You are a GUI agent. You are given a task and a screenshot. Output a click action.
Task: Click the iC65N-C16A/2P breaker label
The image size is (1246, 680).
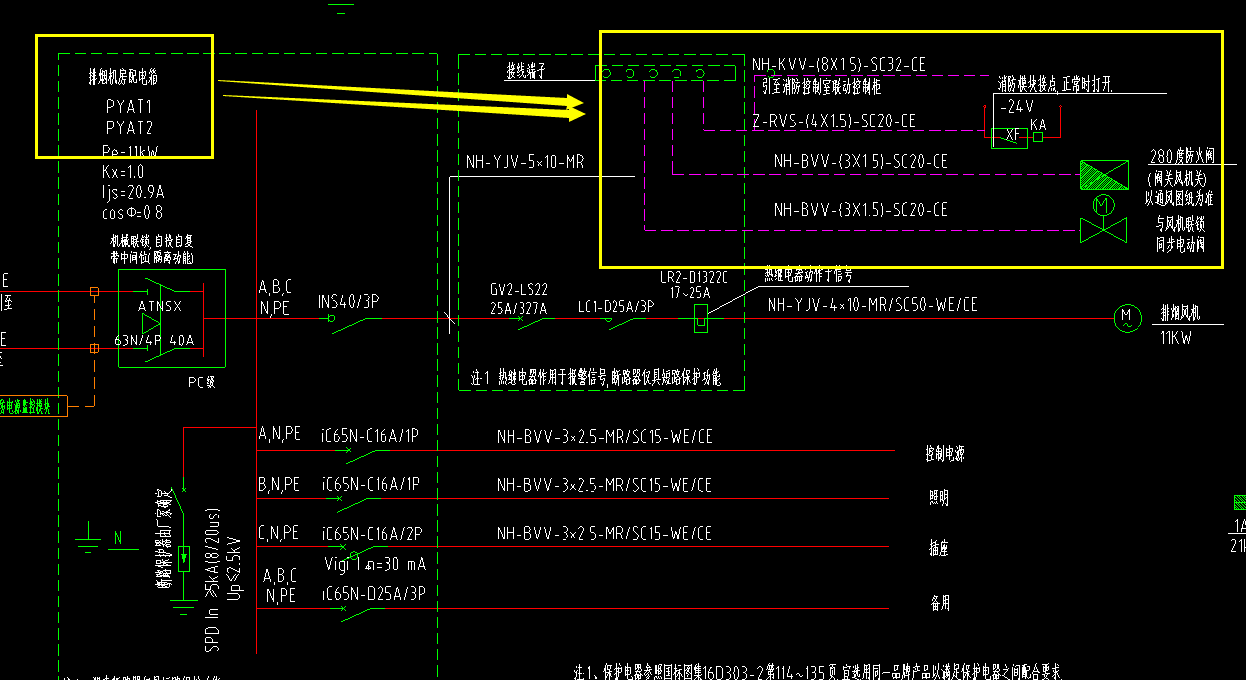point(371,533)
